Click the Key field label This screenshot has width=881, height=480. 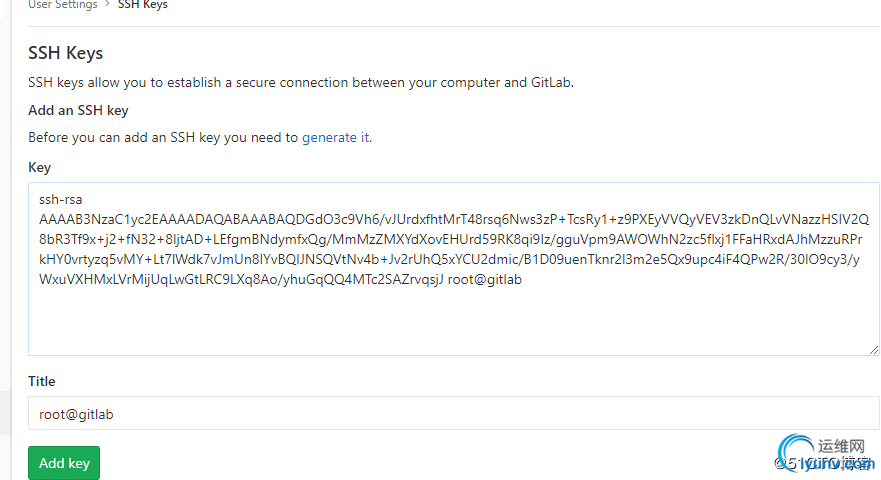tap(39, 167)
